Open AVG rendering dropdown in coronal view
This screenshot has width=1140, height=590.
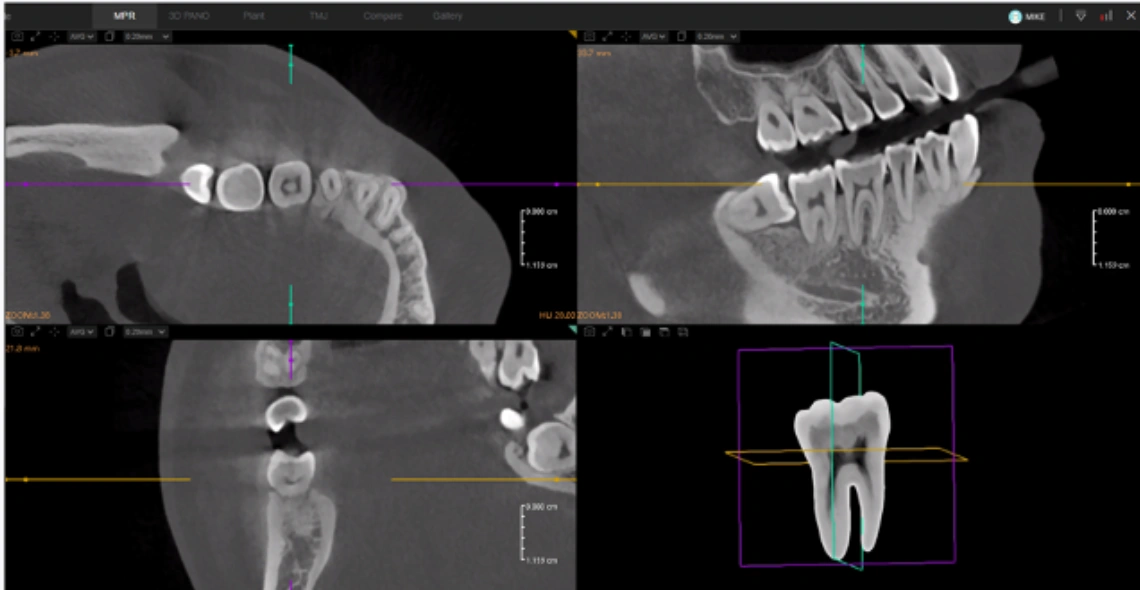point(81,331)
